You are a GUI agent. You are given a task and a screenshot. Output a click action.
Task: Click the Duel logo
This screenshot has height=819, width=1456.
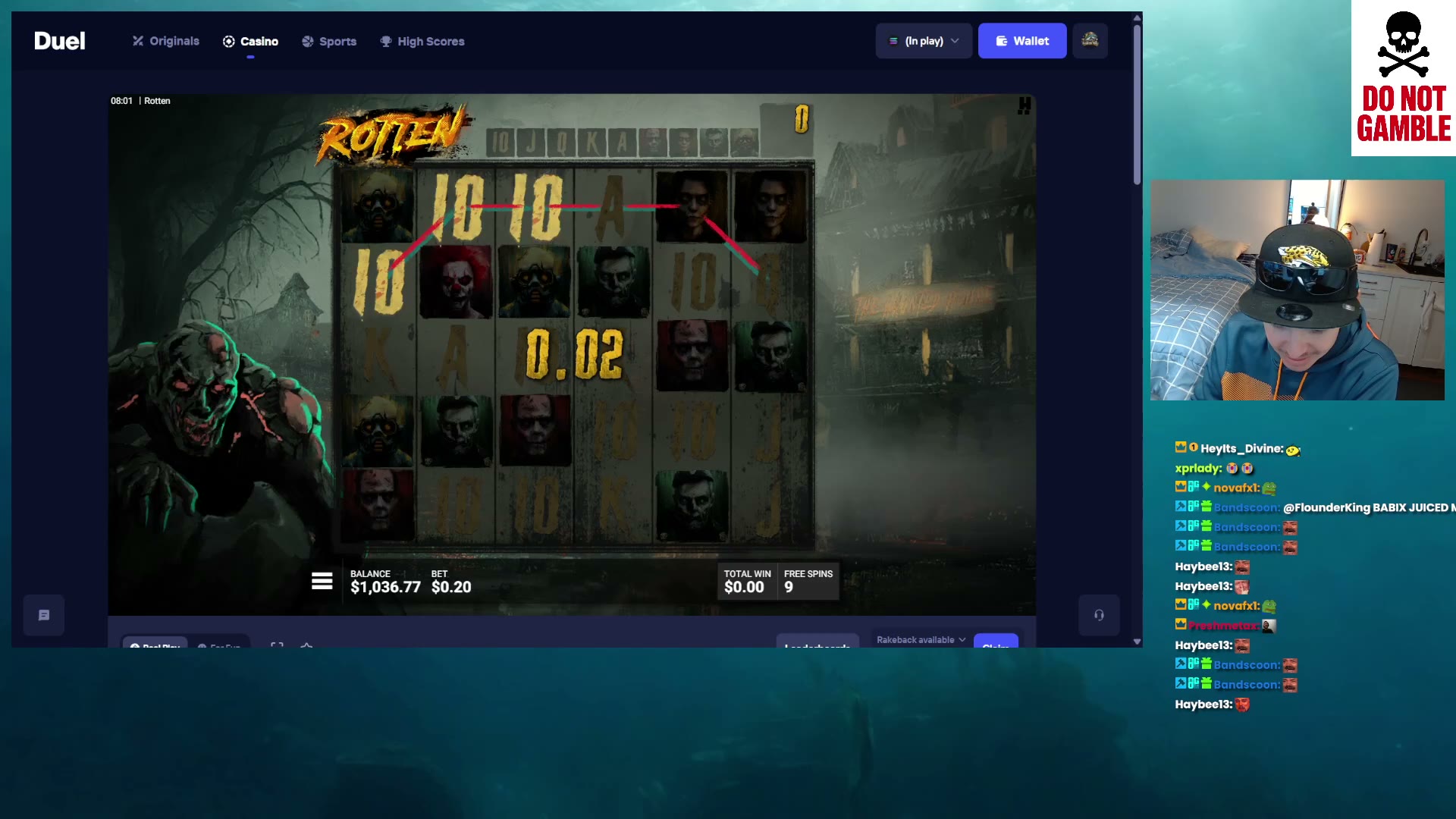point(60,41)
